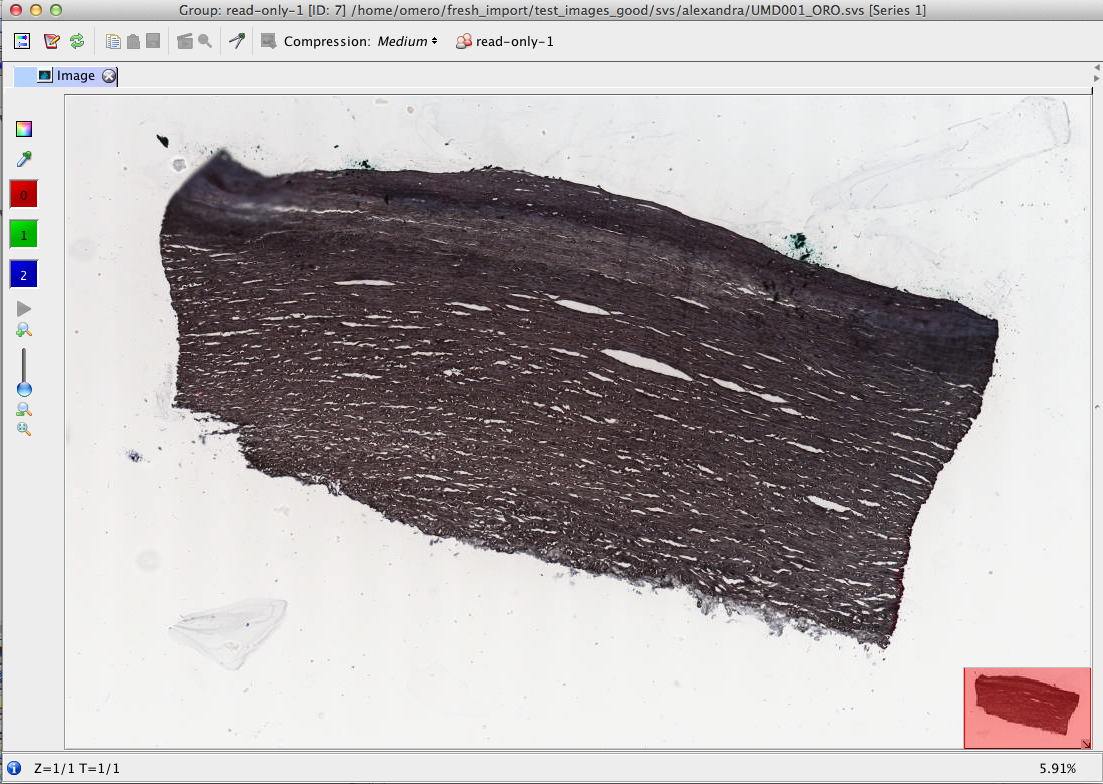Open the rendering settings icon

[22, 41]
